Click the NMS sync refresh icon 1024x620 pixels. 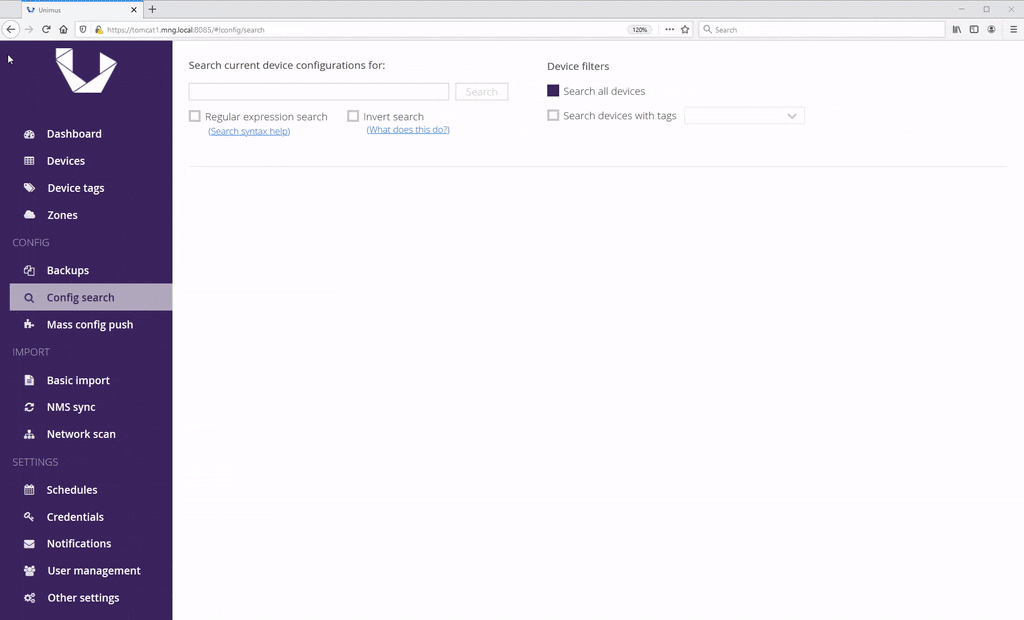pyautogui.click(x=29, y=407)
